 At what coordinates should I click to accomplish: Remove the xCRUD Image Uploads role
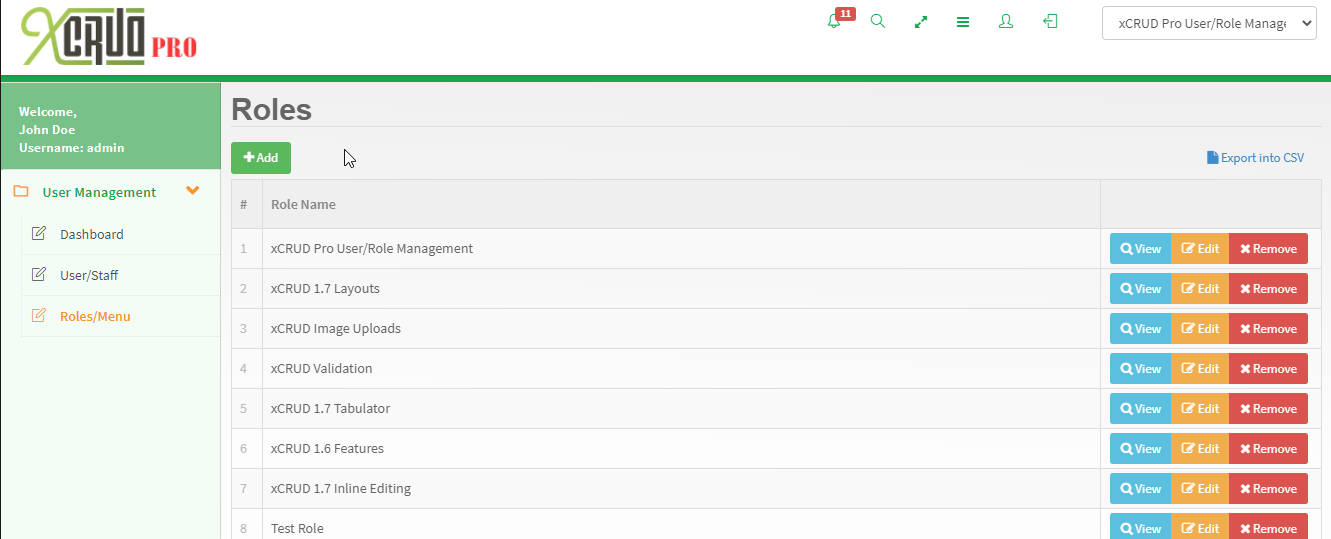click(1268, 329)
